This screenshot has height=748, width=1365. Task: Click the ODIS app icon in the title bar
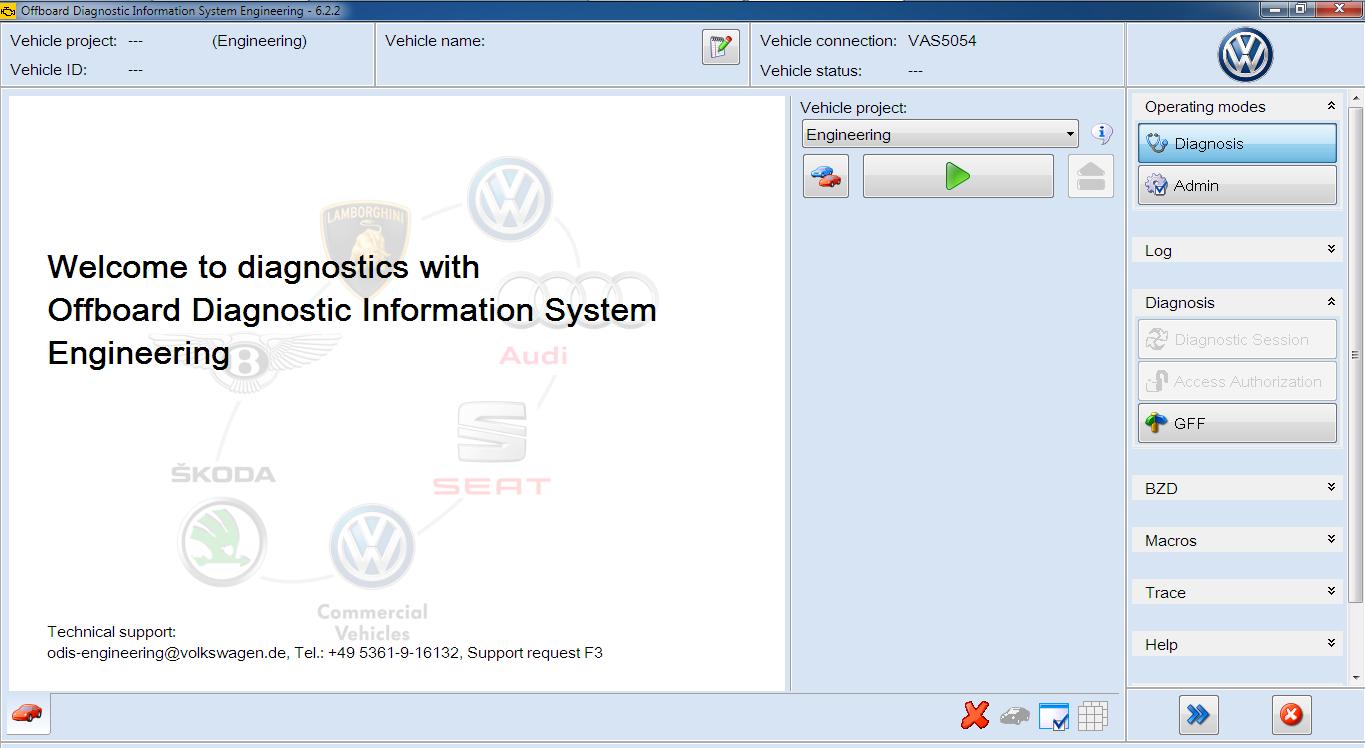click(10, 10)
